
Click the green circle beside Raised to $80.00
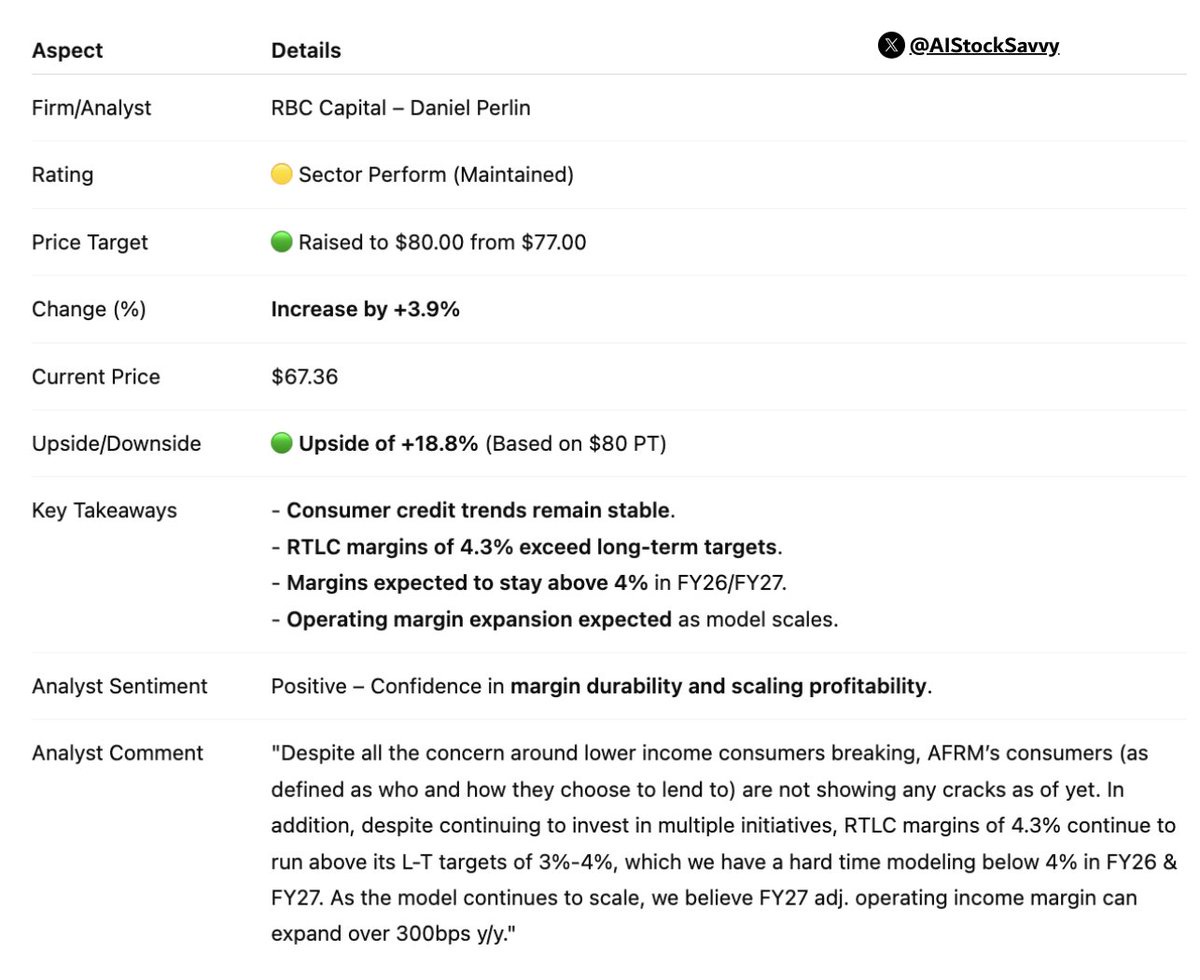pyautogui.click(x=282, y=242)
